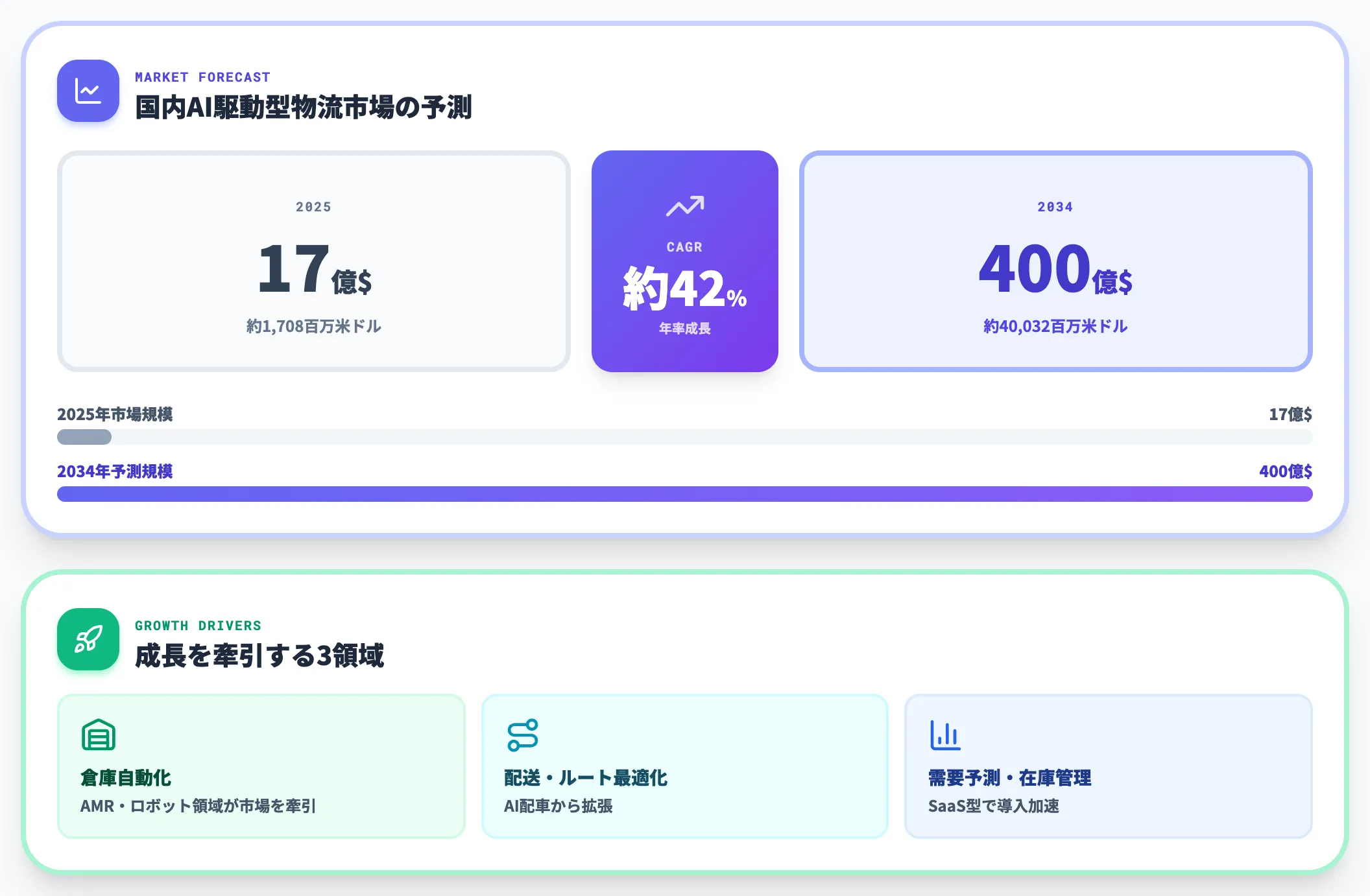The width and height of the screenshot is (1370, 896).
Task: Click the text 約40,032百万米ドル
Action: pyautogui.click(x=1056, y=326)
